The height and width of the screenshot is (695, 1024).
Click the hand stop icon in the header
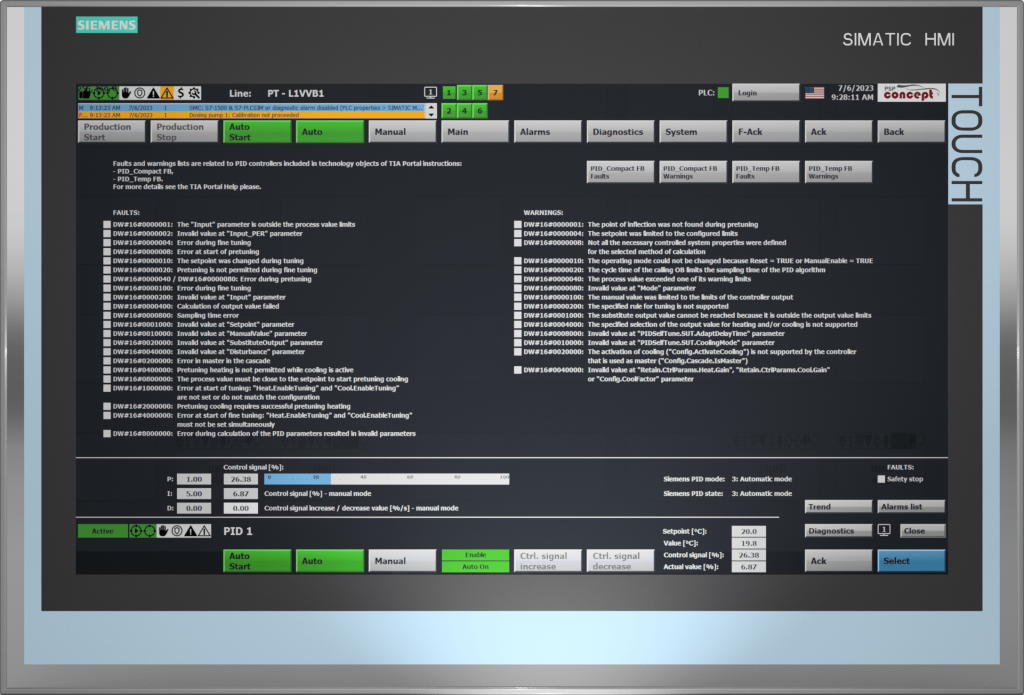pyautogui.click(x=125, y=93)
